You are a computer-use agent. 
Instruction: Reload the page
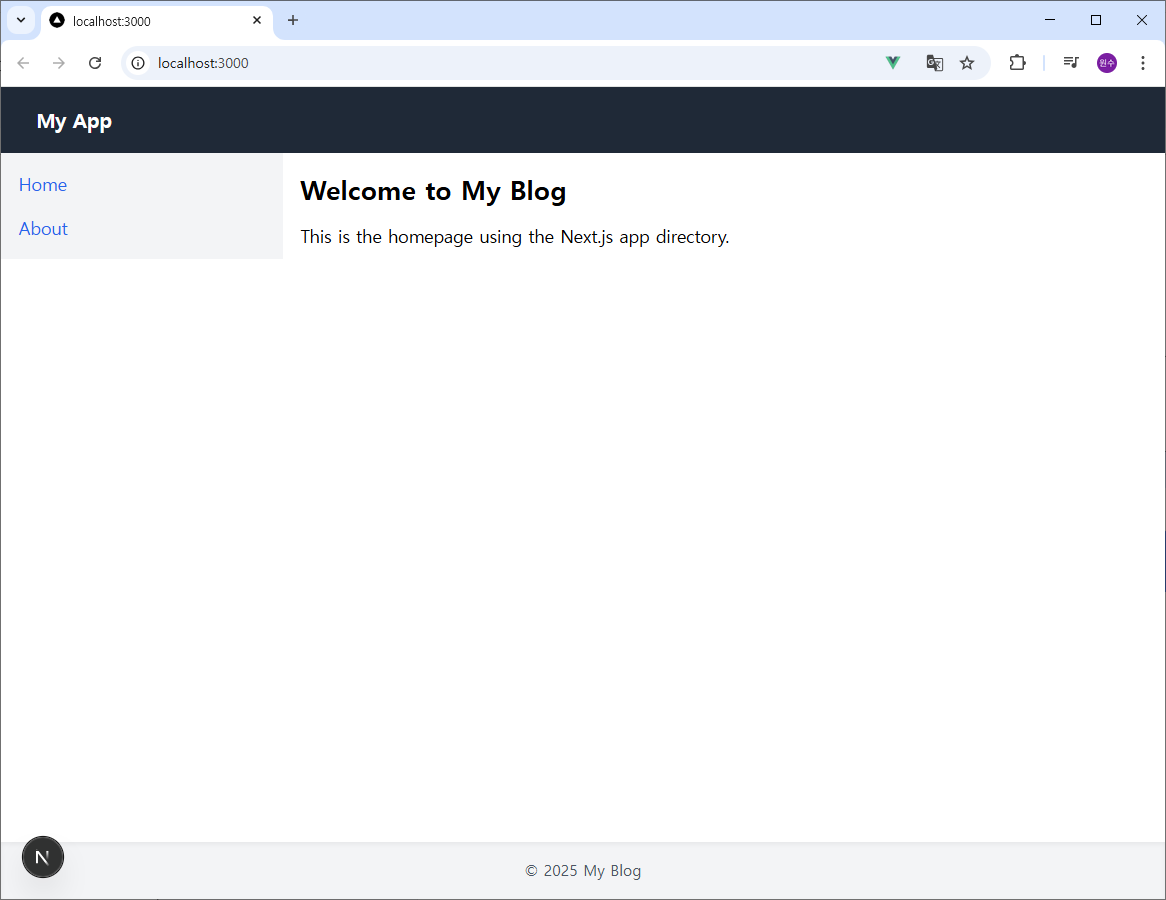[94, 63]
